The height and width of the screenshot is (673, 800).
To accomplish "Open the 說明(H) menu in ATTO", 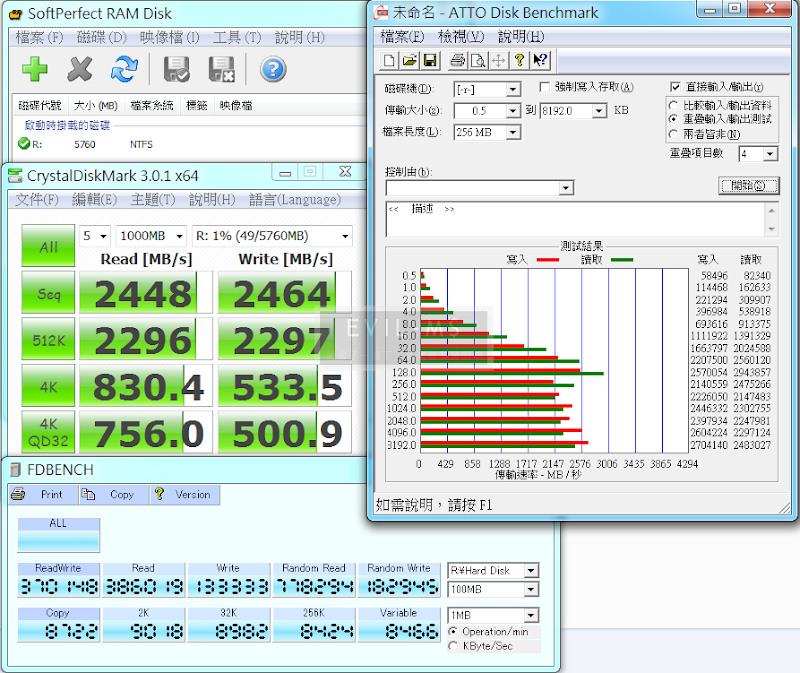I will pos(521,37).
